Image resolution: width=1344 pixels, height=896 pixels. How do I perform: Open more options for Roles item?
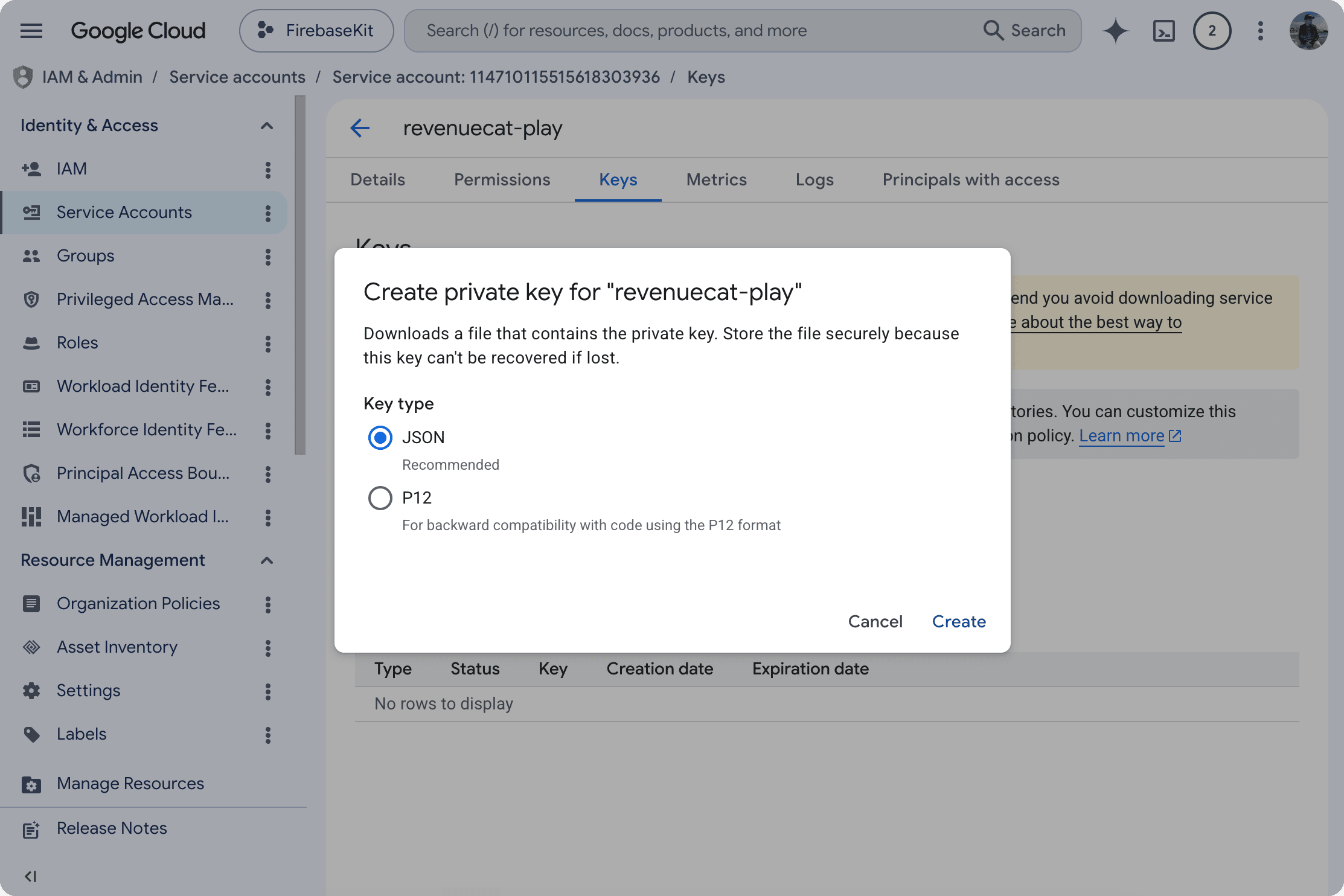[x=268, y=344]
